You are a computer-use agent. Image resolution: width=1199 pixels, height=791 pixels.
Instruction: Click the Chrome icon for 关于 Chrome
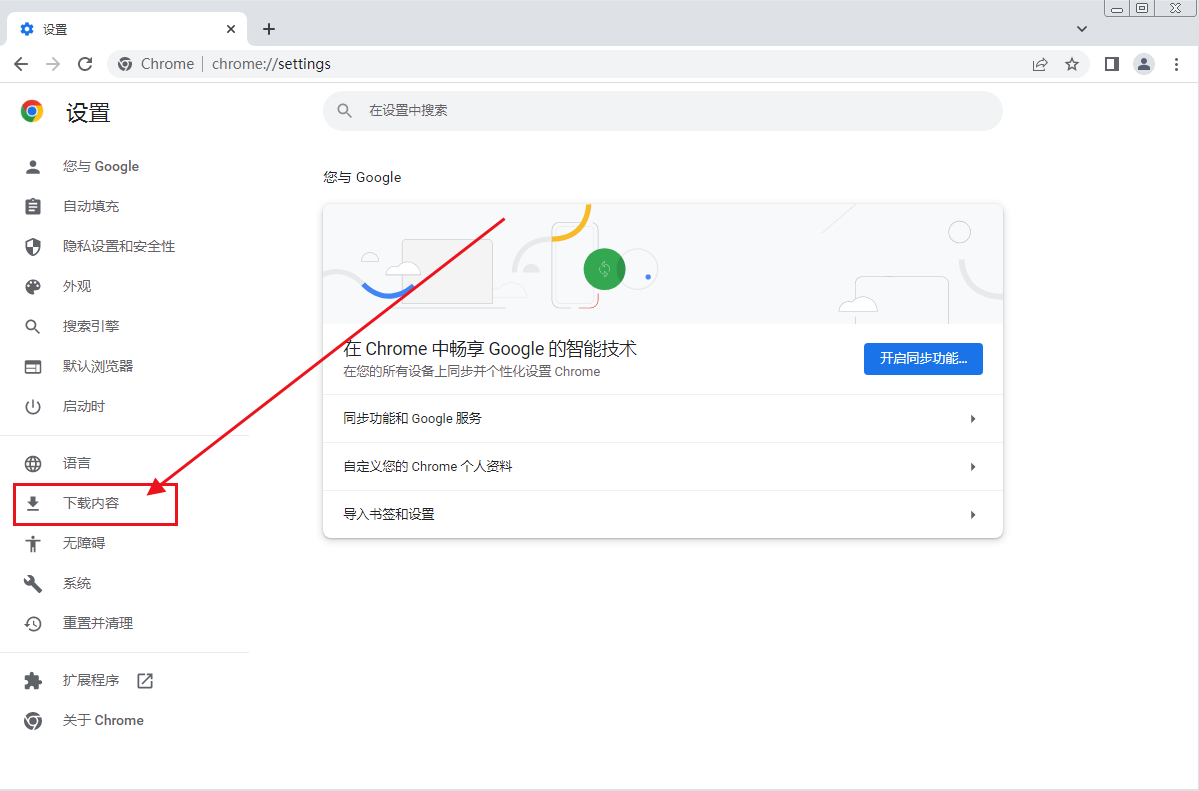pos(33,721)
